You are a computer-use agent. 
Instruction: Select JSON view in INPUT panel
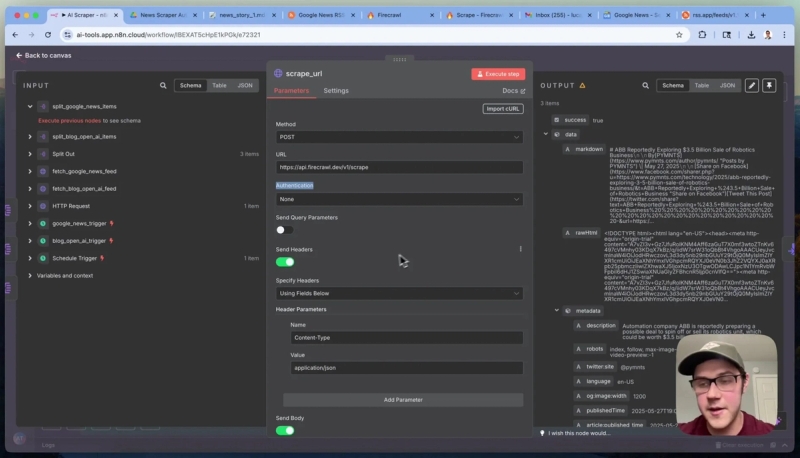click(245, 86)
